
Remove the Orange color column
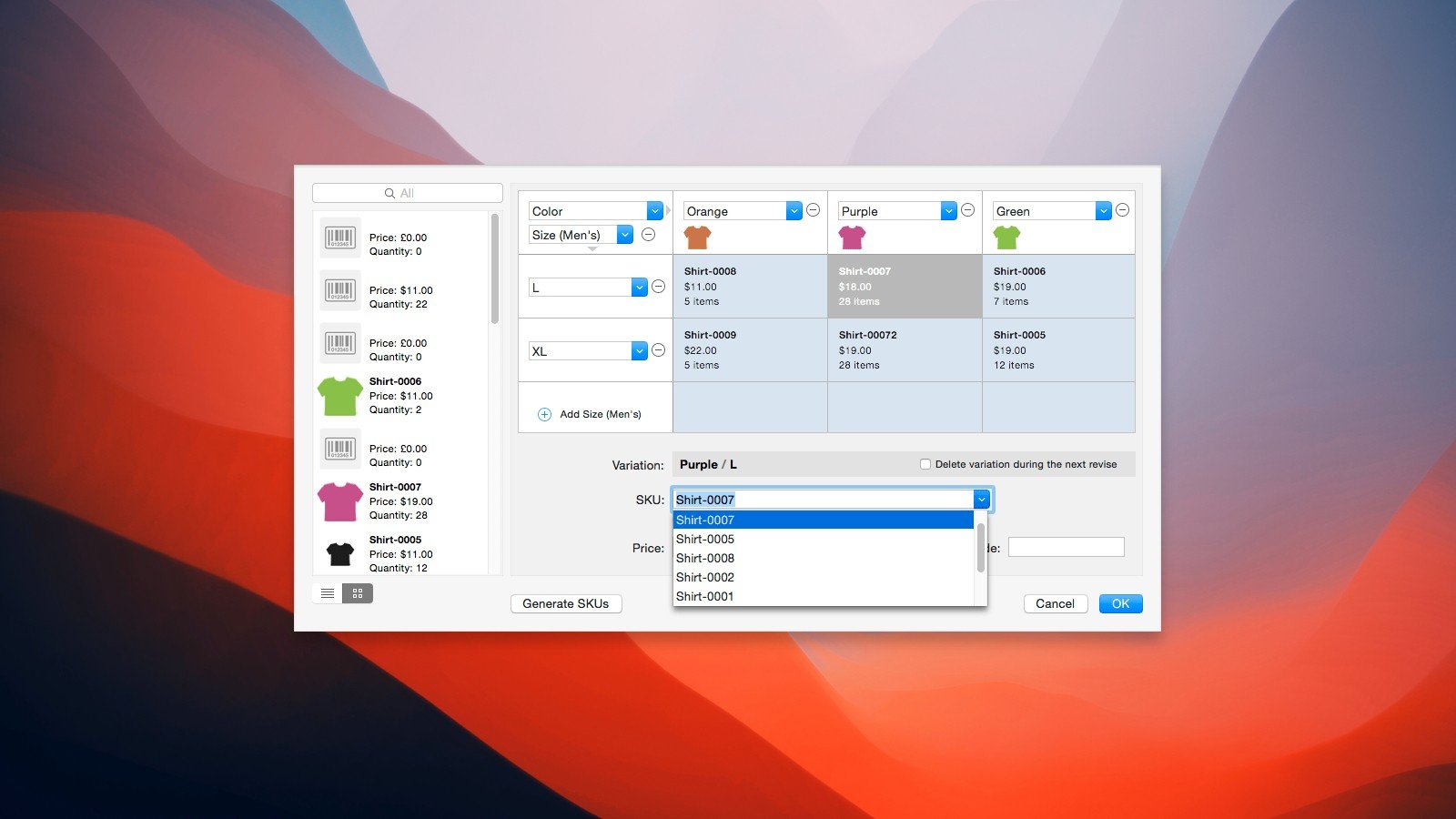point(814,210)
